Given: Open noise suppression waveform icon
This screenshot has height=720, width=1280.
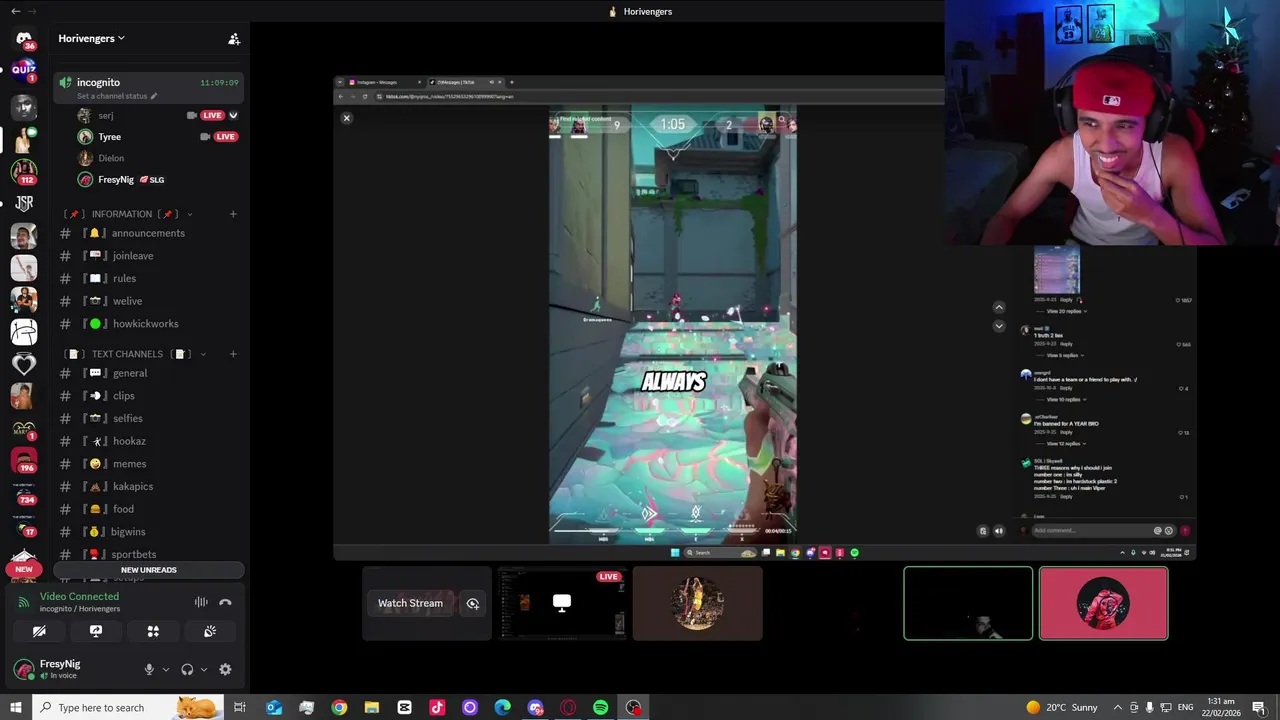Looking at the screenshot, I should (201, 602).
